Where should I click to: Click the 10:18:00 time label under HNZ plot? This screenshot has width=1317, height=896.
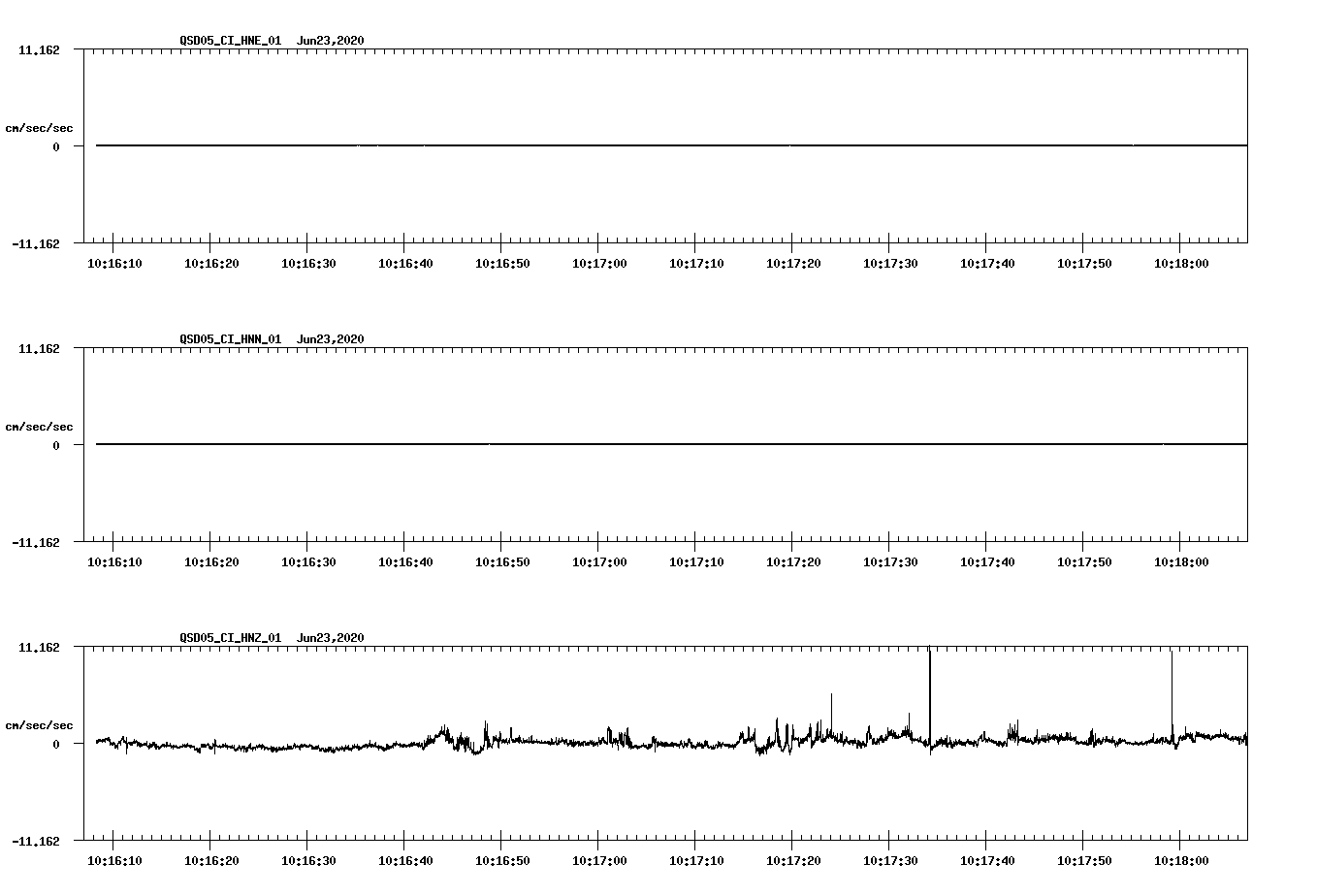(x=1181, y=861)
